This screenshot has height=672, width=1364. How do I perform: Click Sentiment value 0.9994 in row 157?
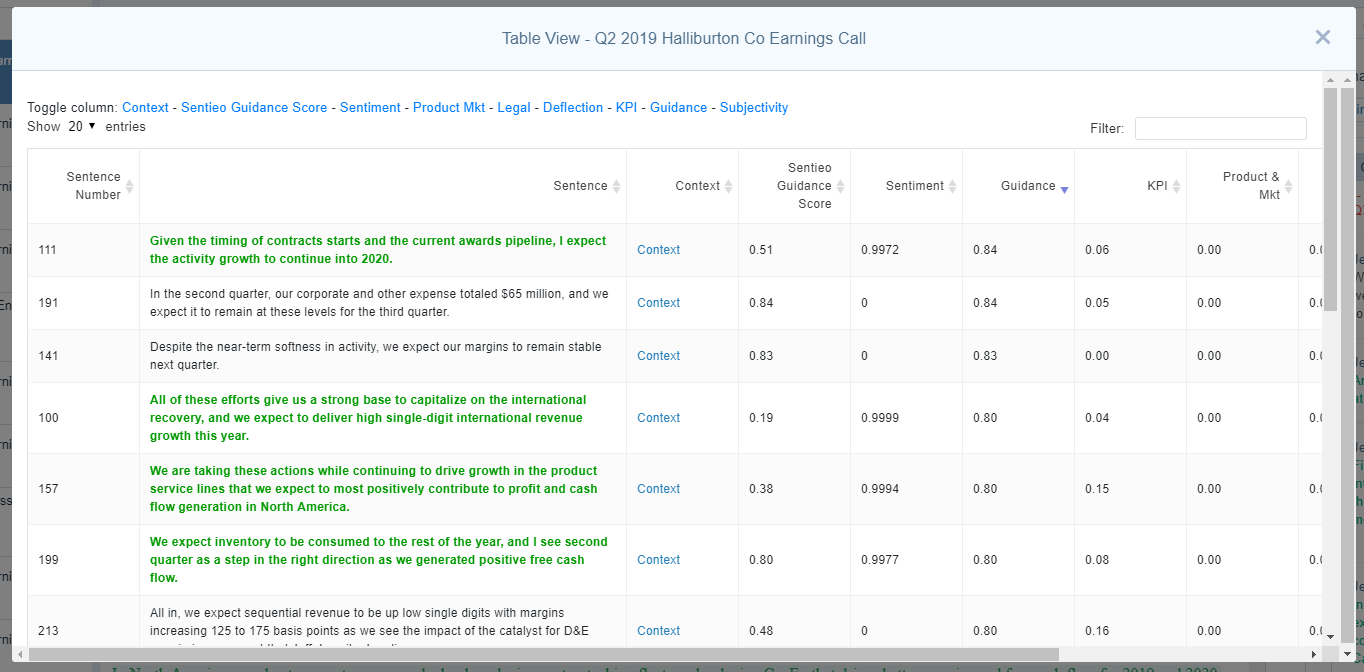point(880,489)
